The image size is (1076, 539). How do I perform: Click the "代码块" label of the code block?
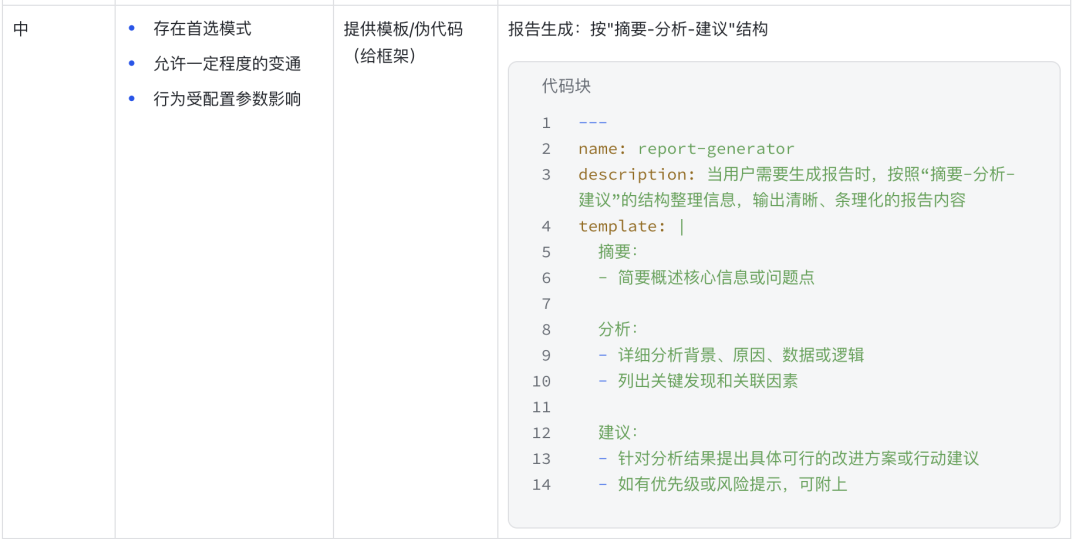pyautogui.click(x=566, y=86)
